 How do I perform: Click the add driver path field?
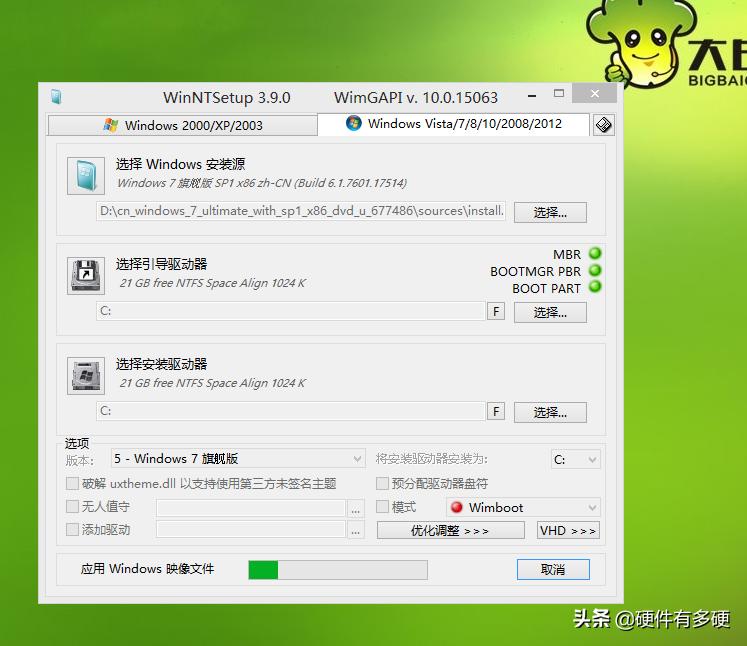click(x=251, y=530)
